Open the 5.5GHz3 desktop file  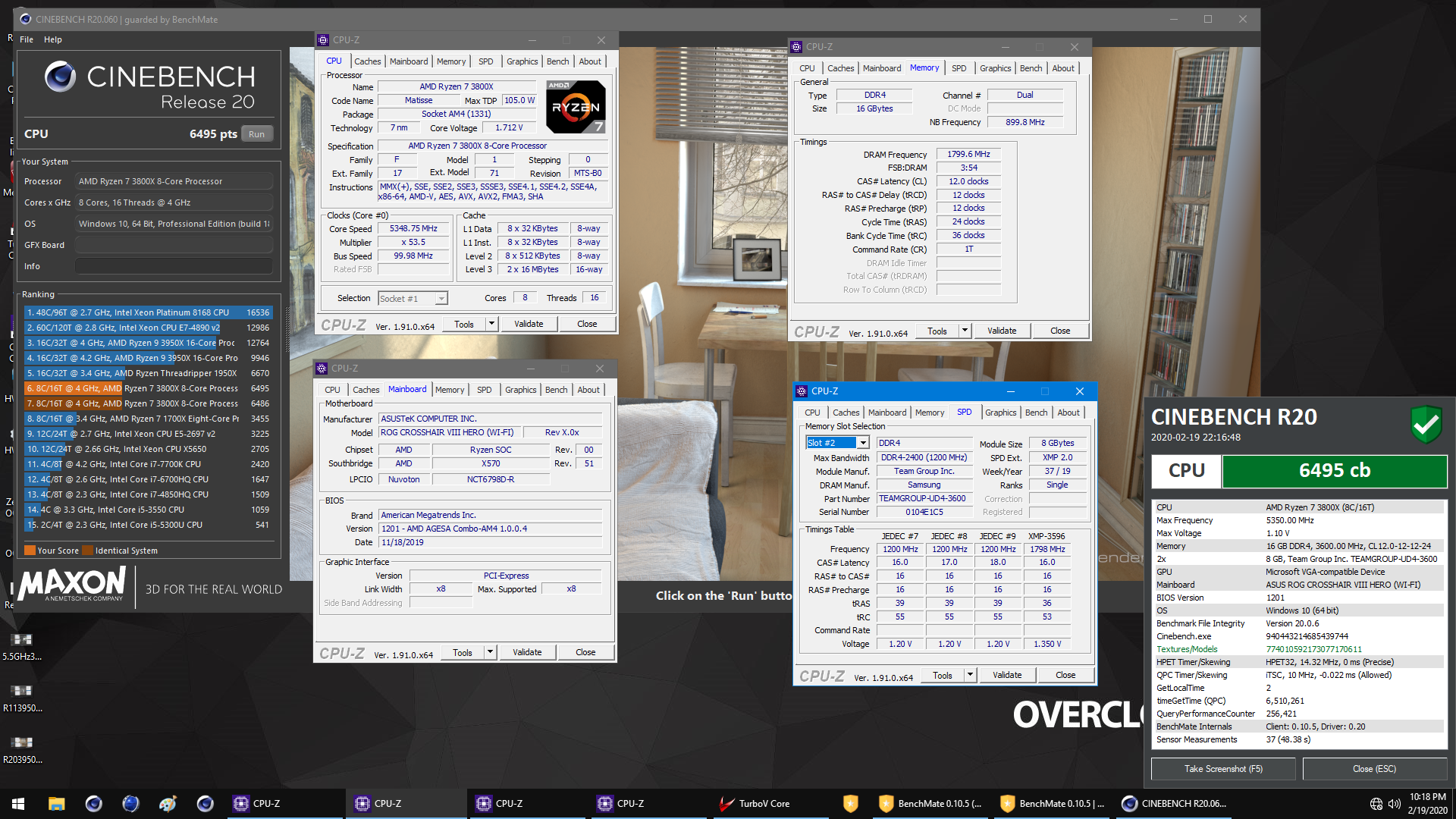click(21, 646)
